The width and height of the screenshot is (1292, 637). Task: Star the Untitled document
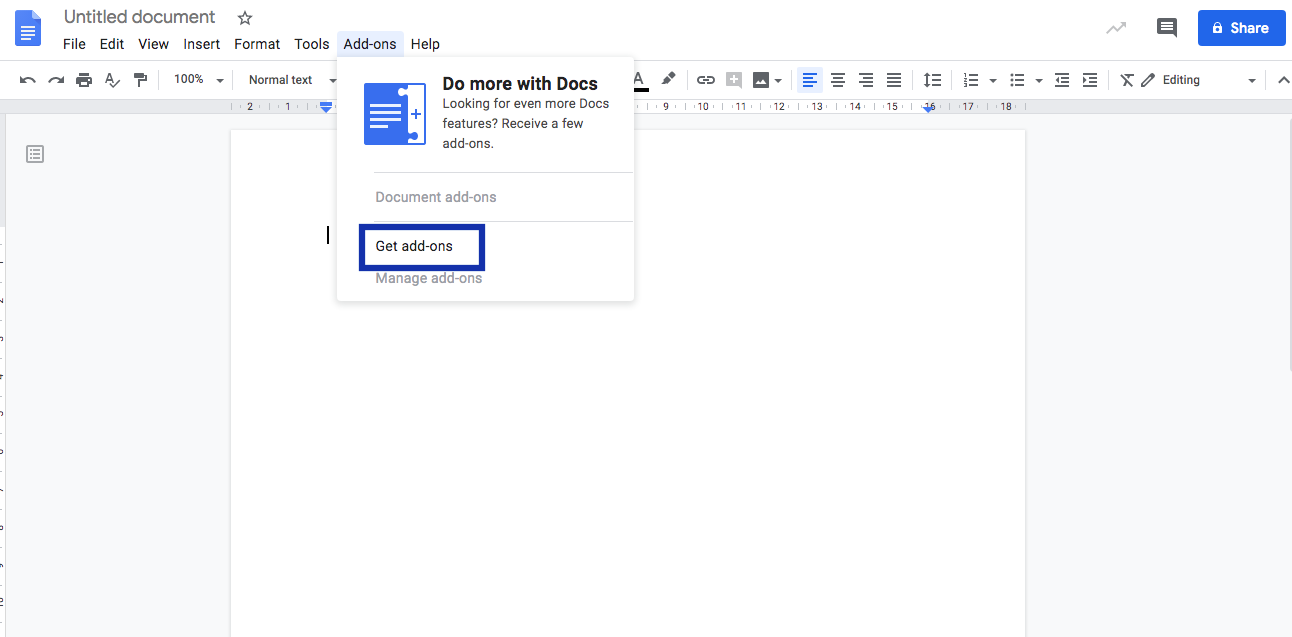245,18
